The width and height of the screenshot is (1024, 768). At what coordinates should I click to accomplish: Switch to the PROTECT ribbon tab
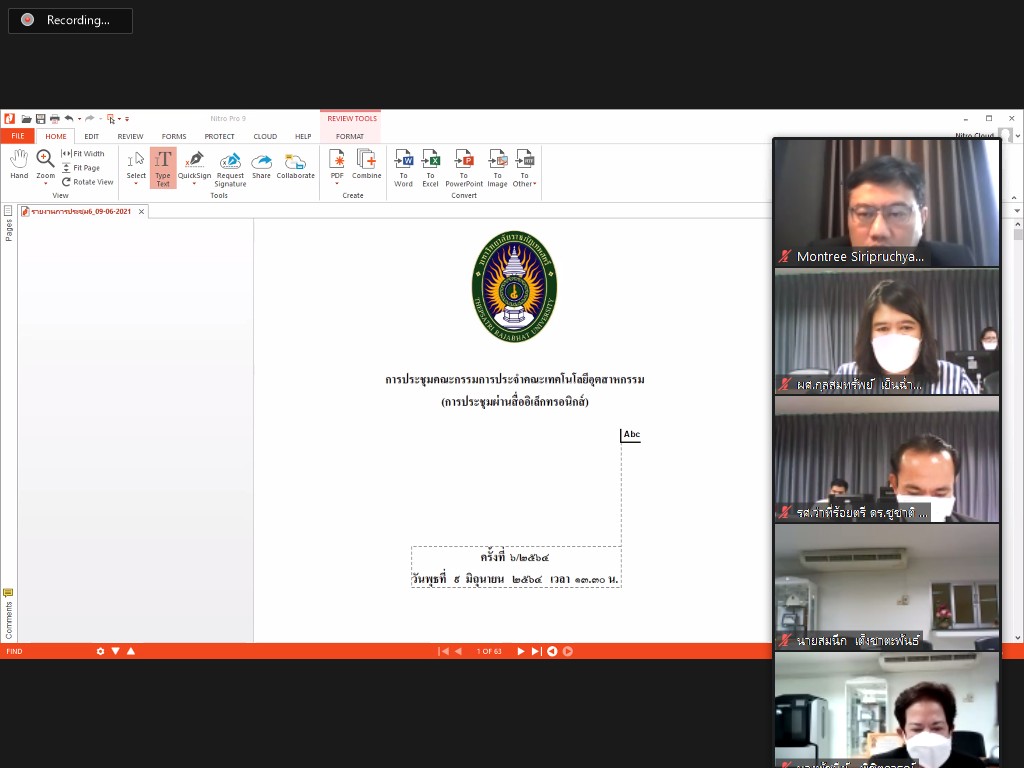(x=219, y=136)
